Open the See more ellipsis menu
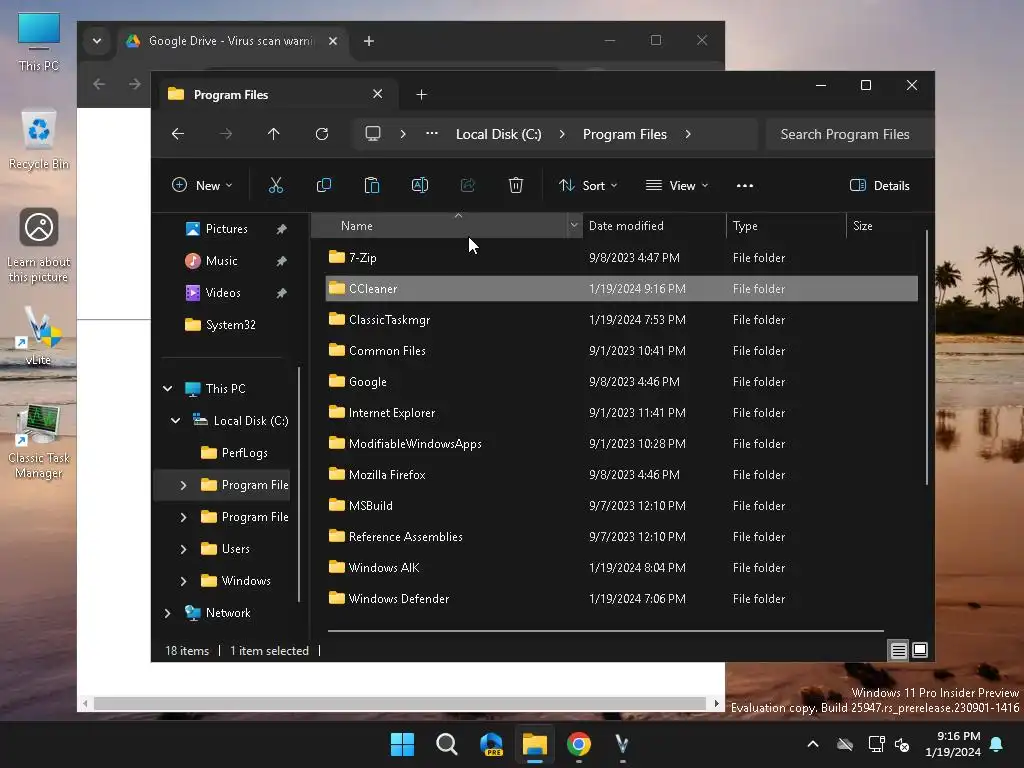Image resolution: width=1024 pixels, height=768 pixels. (744, 185)
